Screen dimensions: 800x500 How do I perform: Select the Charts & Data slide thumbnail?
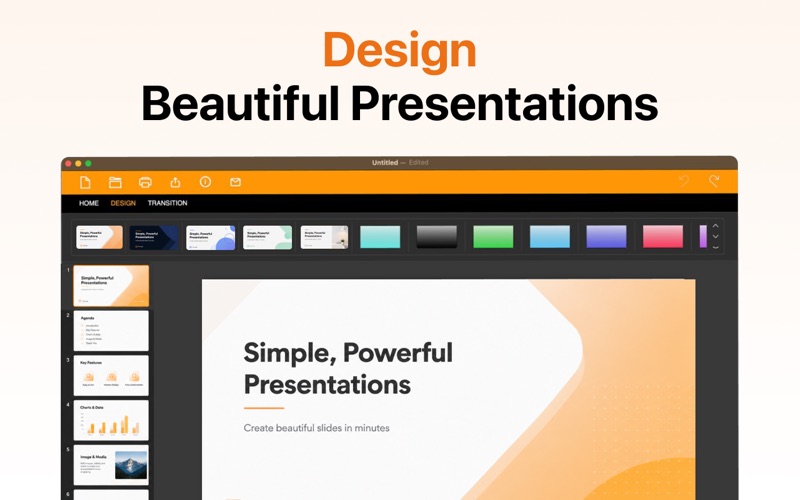tap(111, 420)
